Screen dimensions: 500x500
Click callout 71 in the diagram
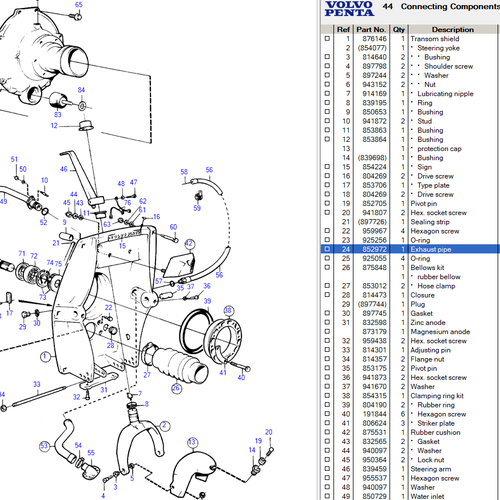22,254
